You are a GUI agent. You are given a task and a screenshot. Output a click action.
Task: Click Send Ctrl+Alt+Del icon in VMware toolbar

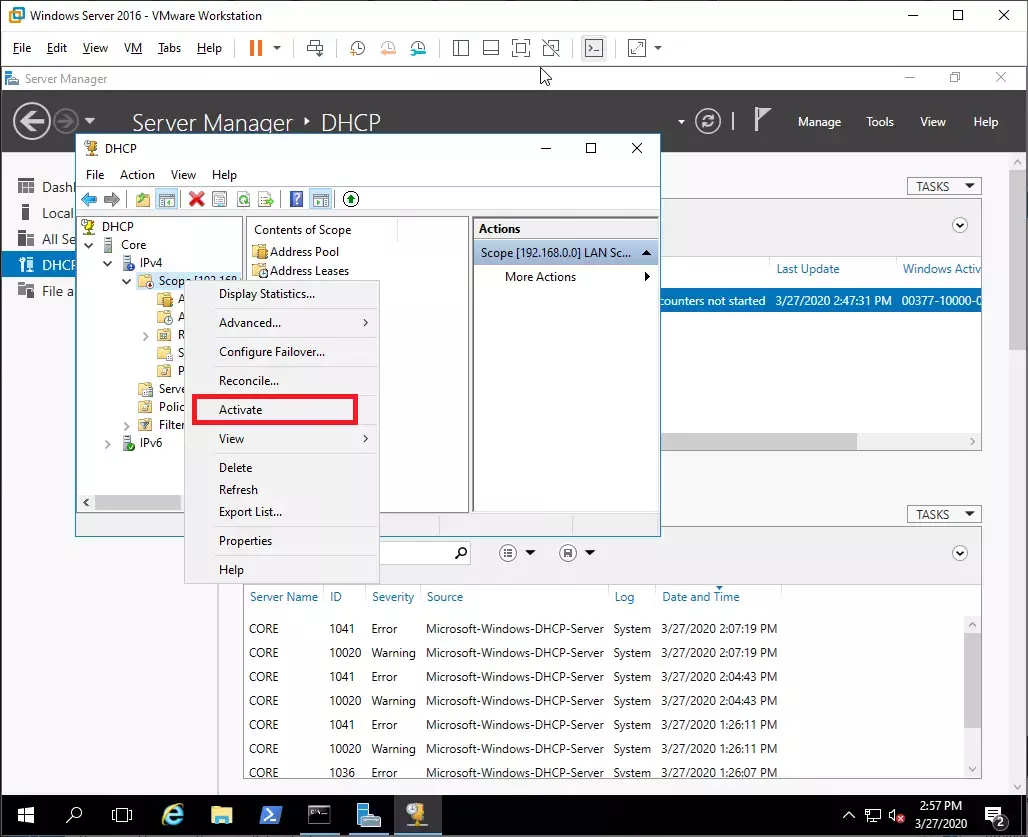tap(315, 48)
